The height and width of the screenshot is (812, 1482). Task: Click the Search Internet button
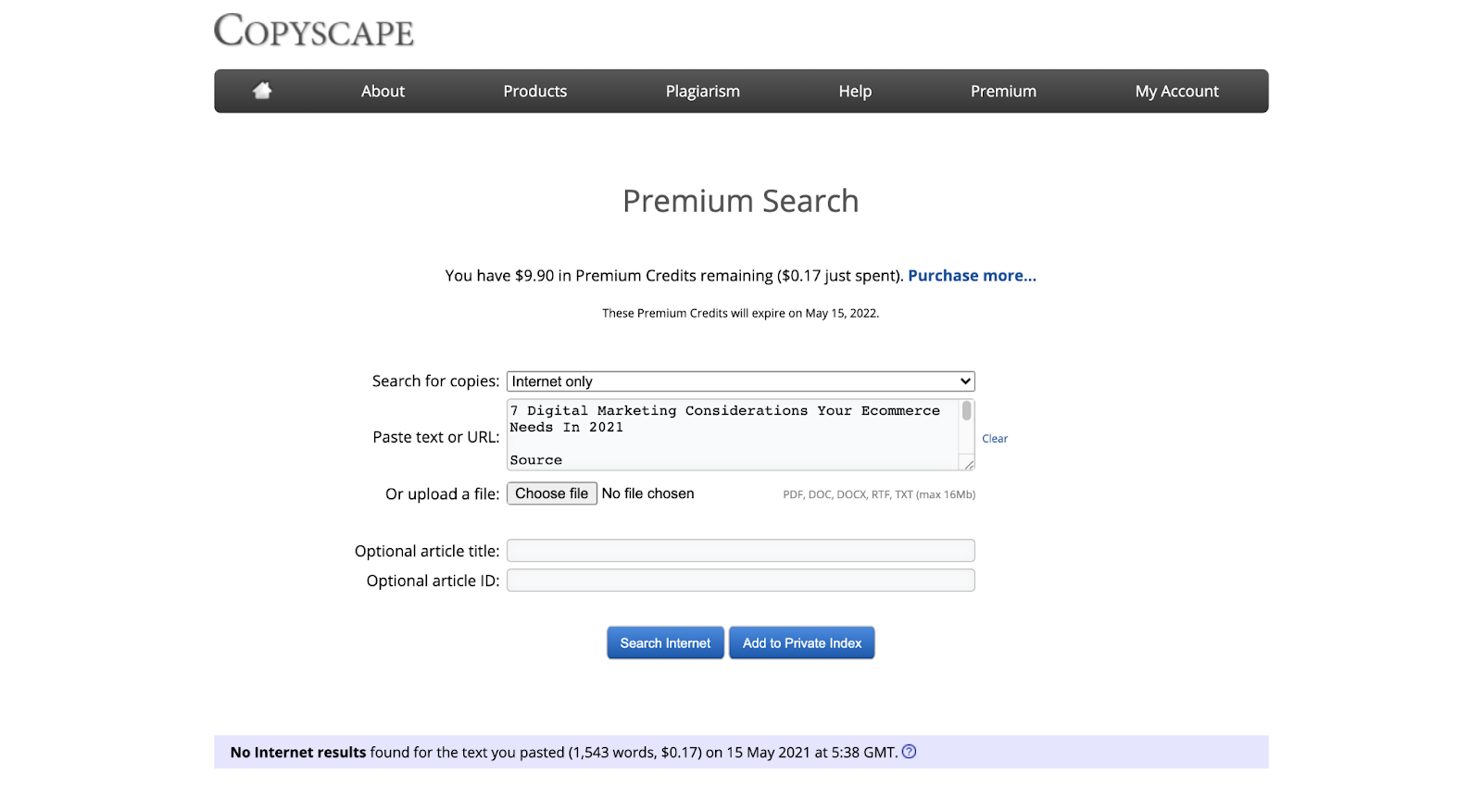665,643
